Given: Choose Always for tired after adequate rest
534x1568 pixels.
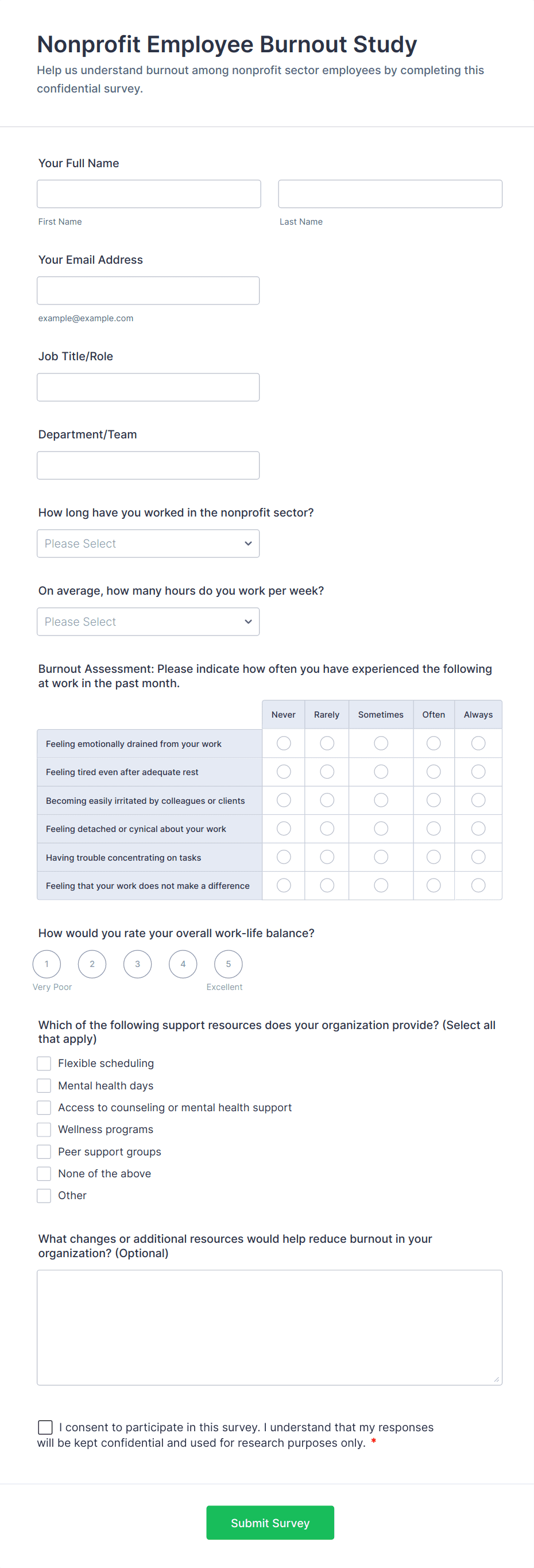Looking at the screenshot, I should click(x=478, y=772).
